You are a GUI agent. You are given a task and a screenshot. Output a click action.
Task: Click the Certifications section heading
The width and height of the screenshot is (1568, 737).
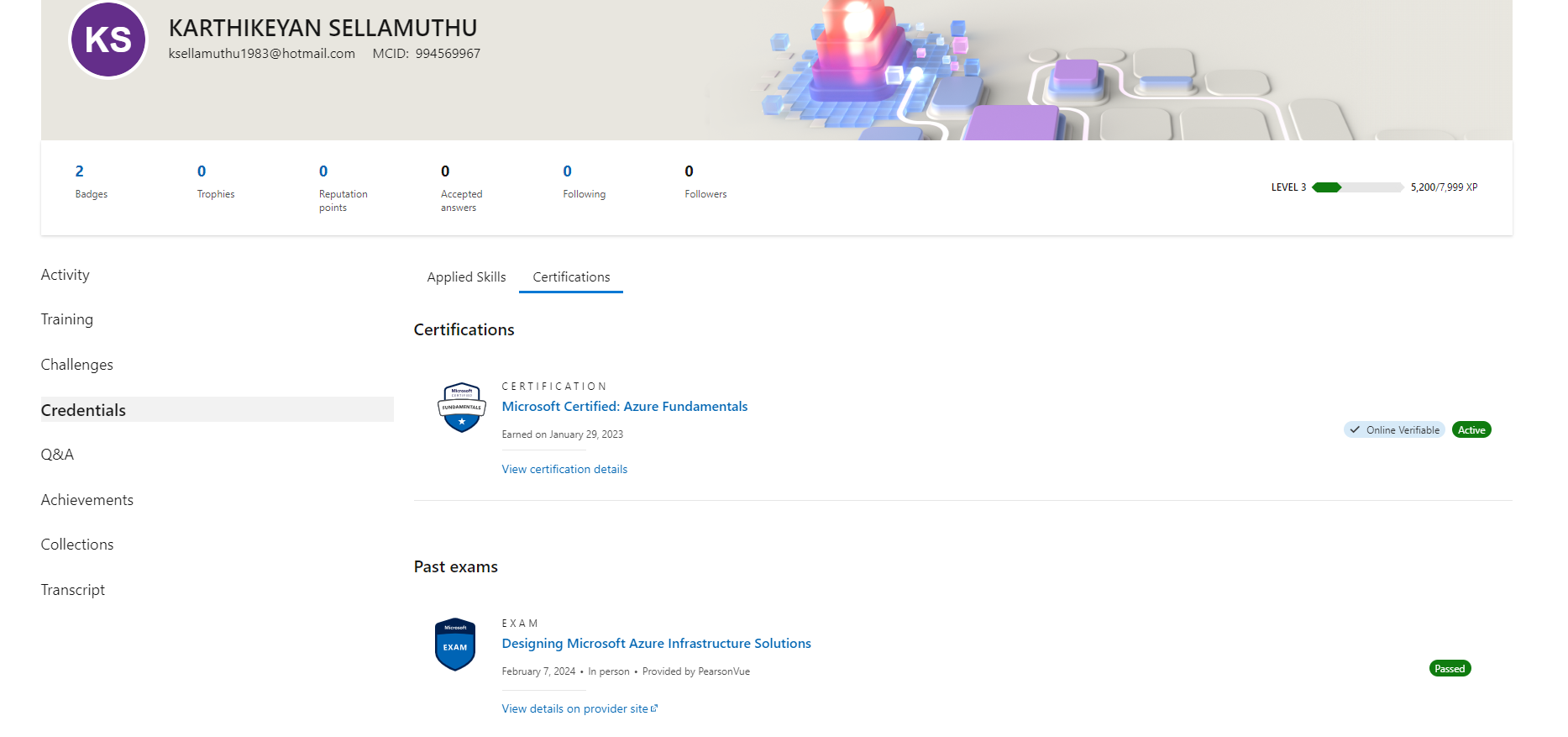[x=464, y=330]
